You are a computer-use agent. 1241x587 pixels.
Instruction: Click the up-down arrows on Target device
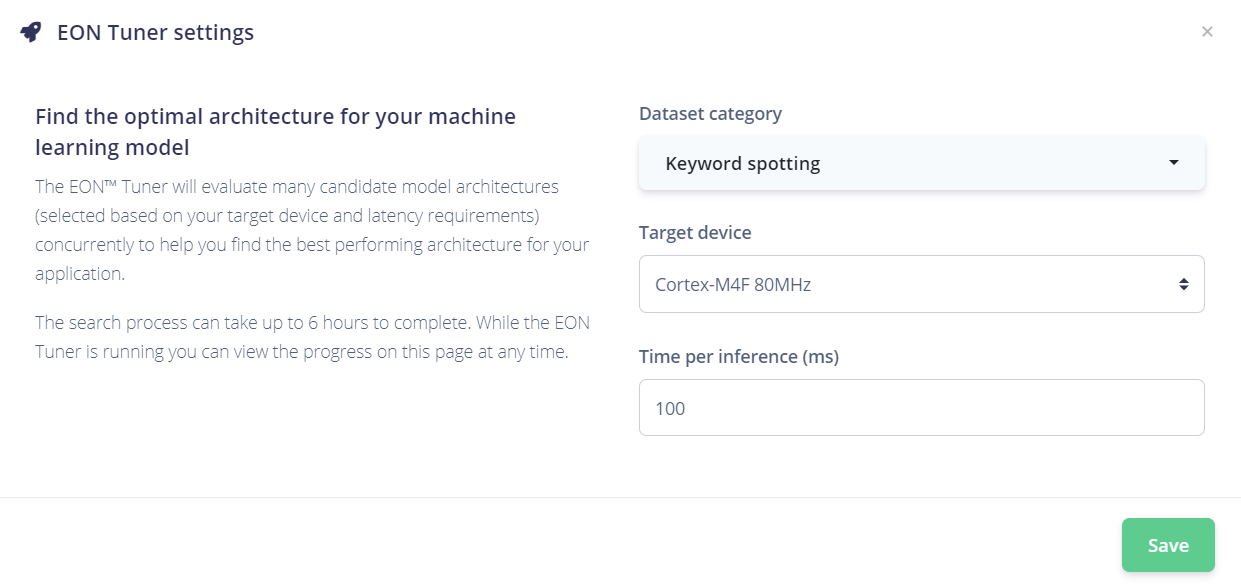tap(1184, 284)
